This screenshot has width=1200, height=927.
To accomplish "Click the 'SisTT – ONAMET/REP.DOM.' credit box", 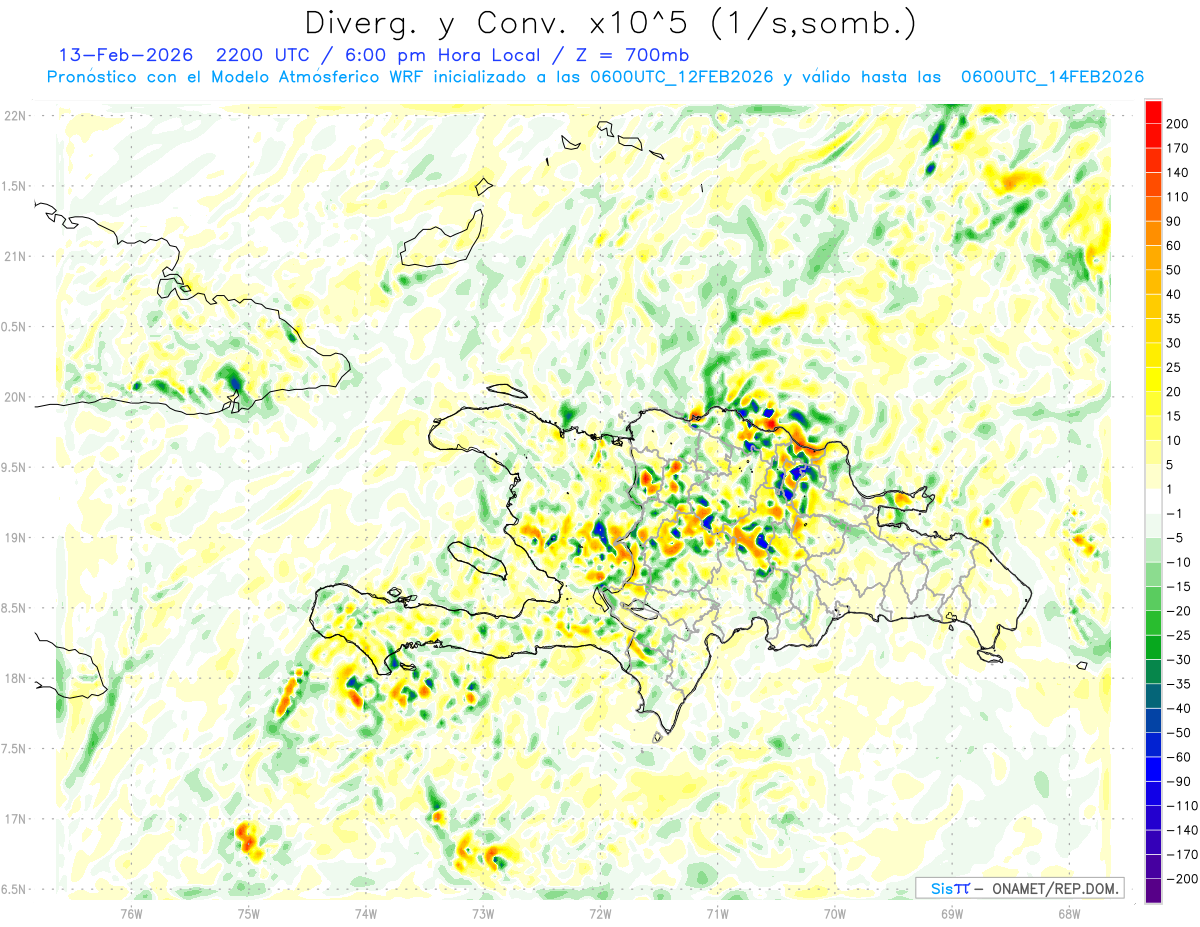I will 1019,888.
